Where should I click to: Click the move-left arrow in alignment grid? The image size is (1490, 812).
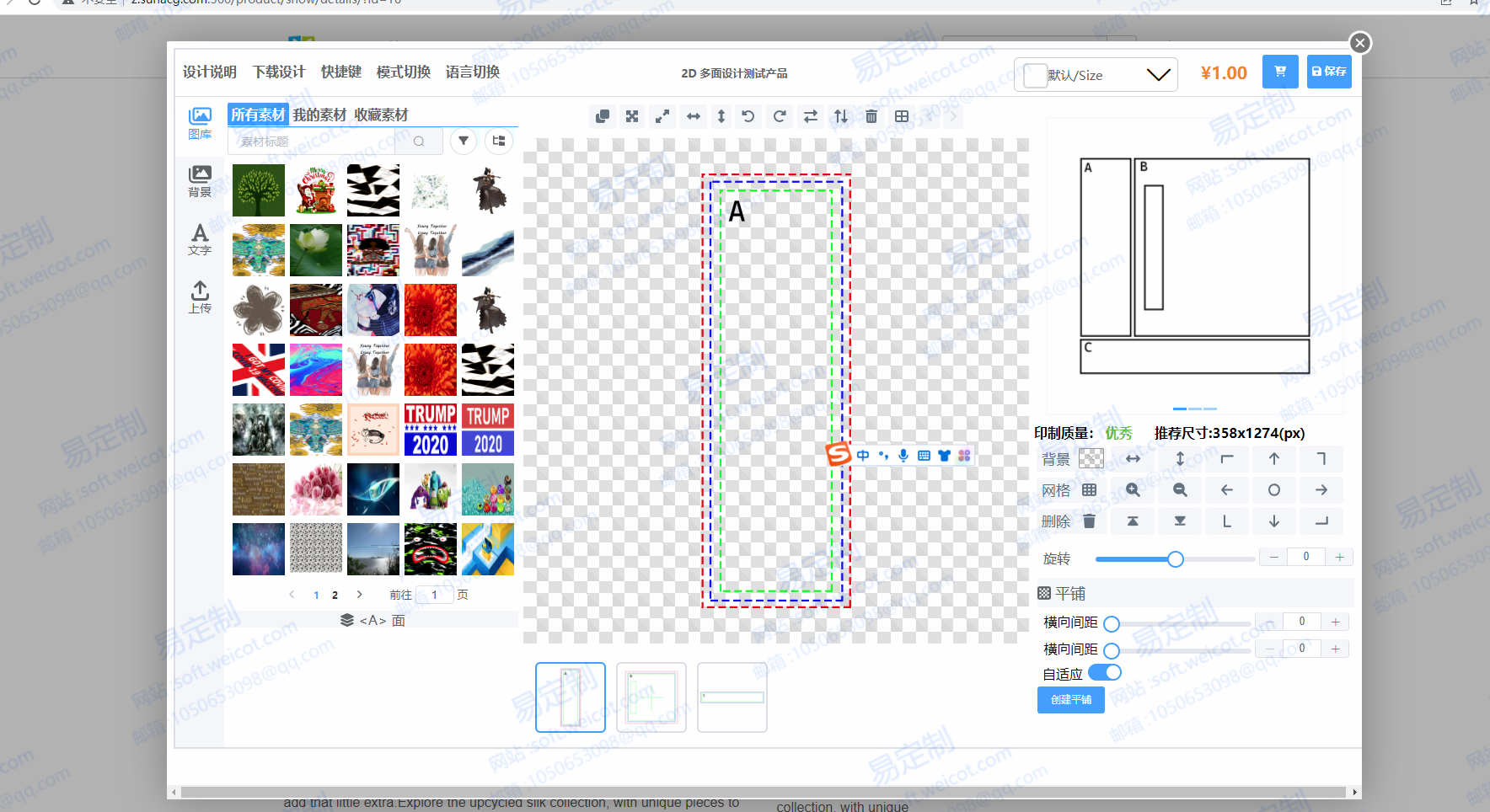click(1227, 490)
